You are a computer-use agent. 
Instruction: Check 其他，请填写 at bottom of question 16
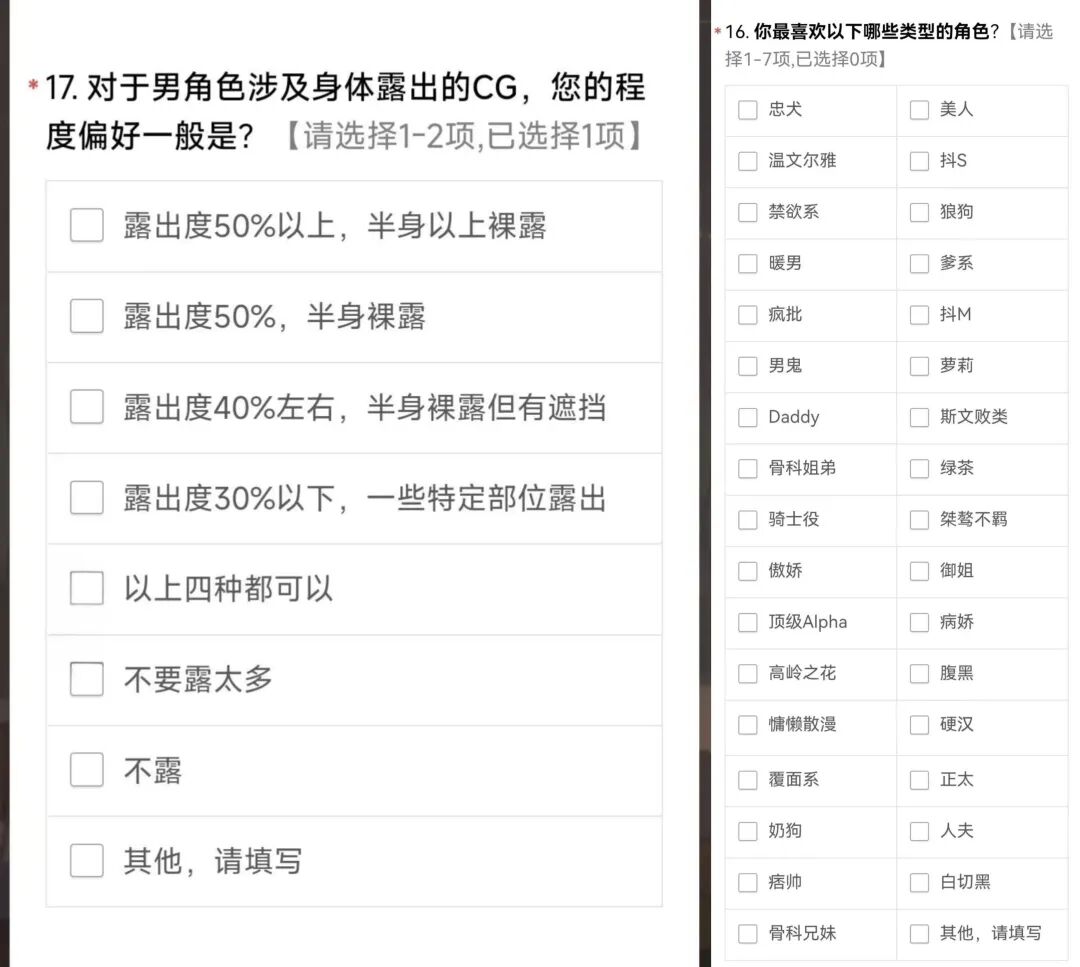(919, 933)
